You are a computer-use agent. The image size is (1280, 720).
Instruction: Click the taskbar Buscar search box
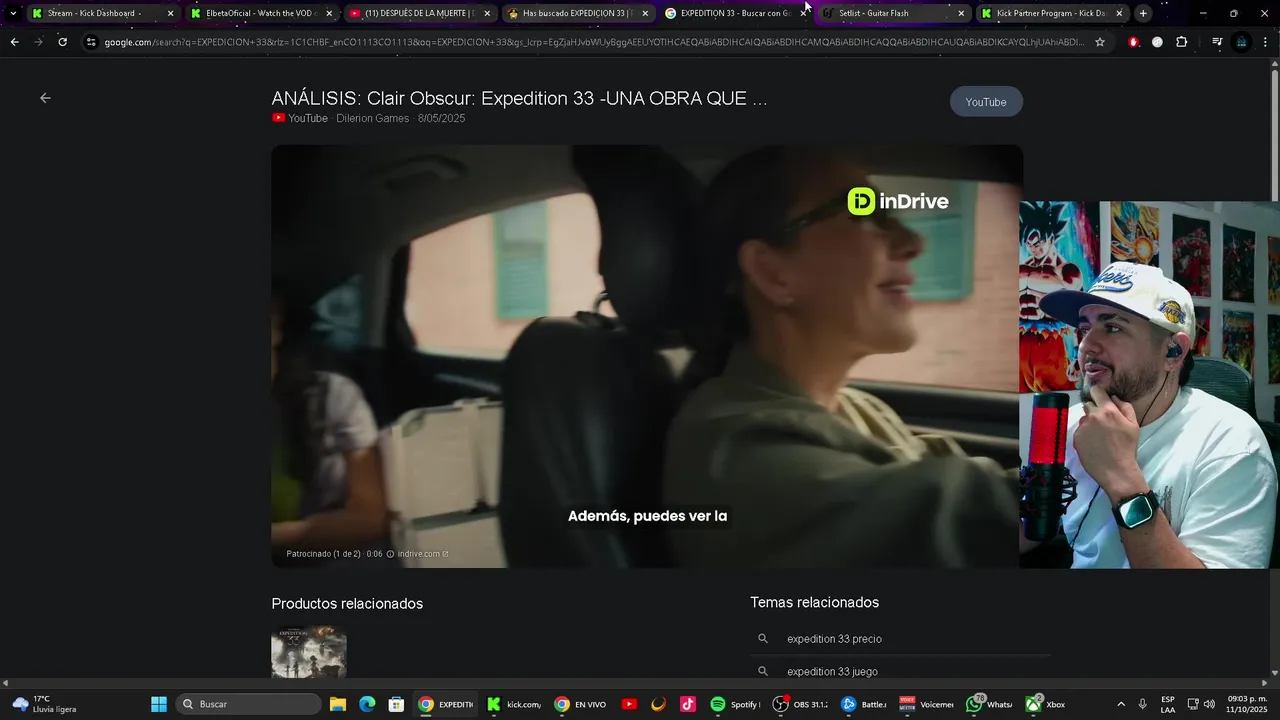(249, 704)
